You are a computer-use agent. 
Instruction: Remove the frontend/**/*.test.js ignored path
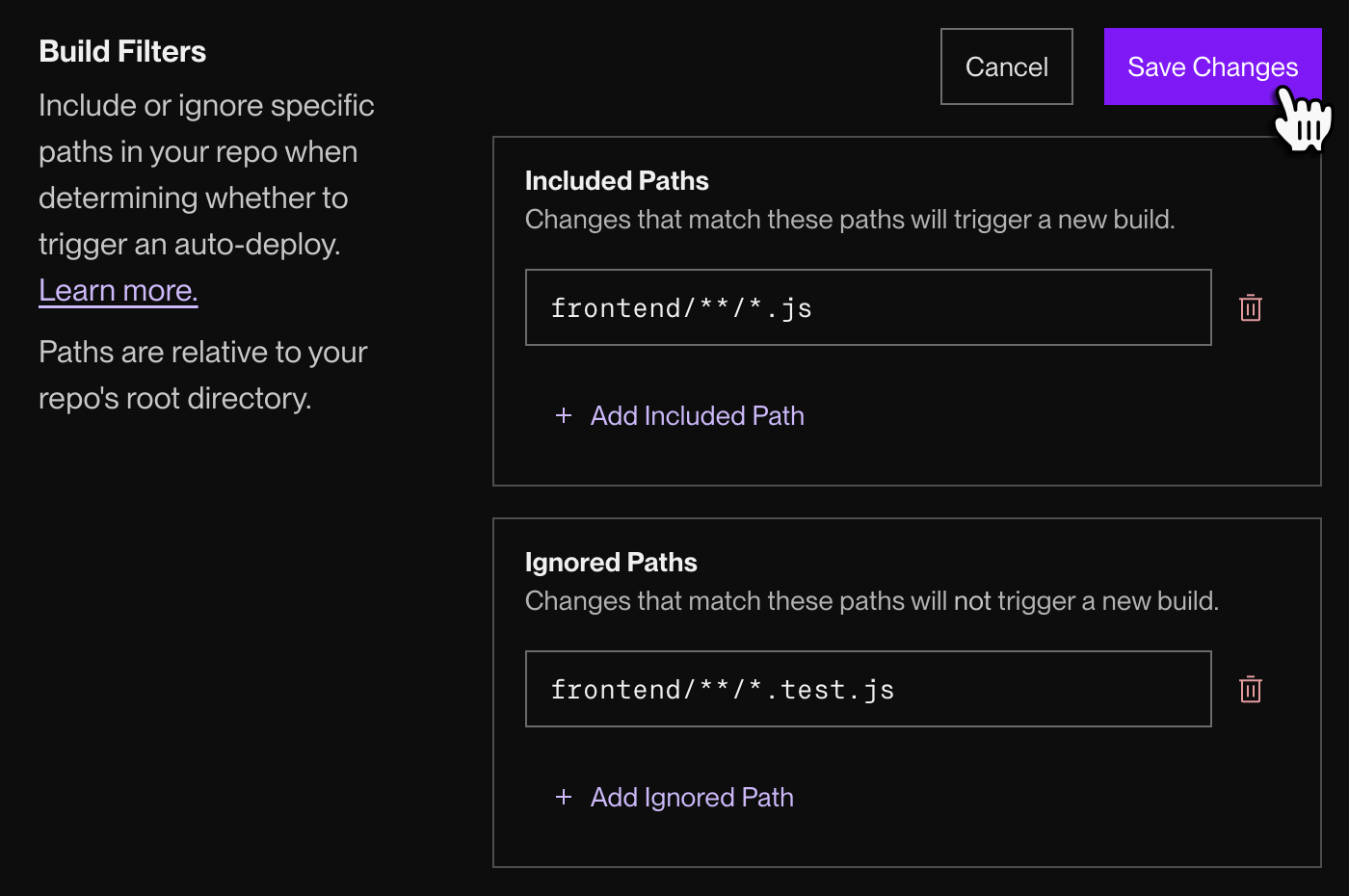[x=1250, y=689]
